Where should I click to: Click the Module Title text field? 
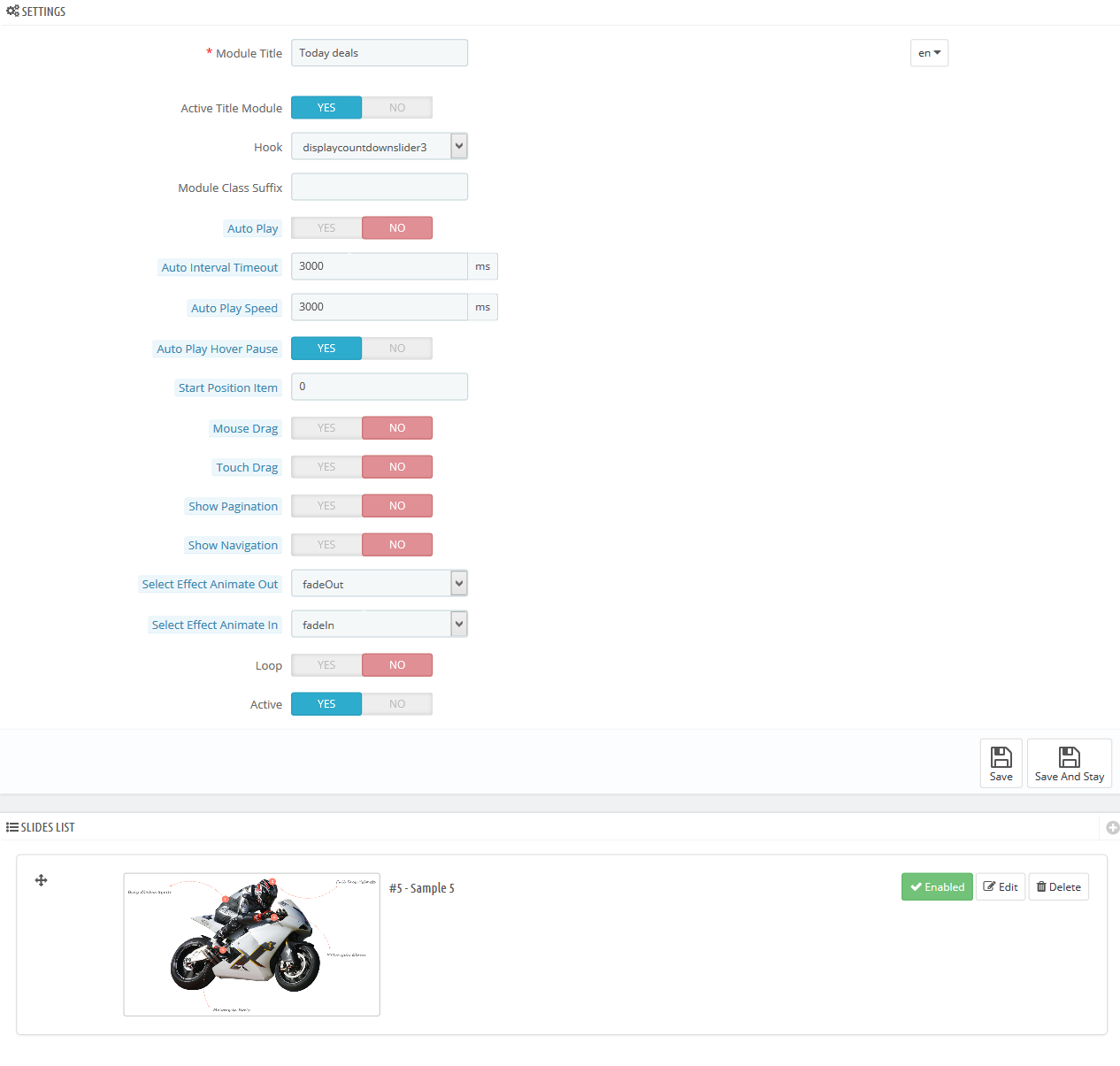tap(379, 53)
